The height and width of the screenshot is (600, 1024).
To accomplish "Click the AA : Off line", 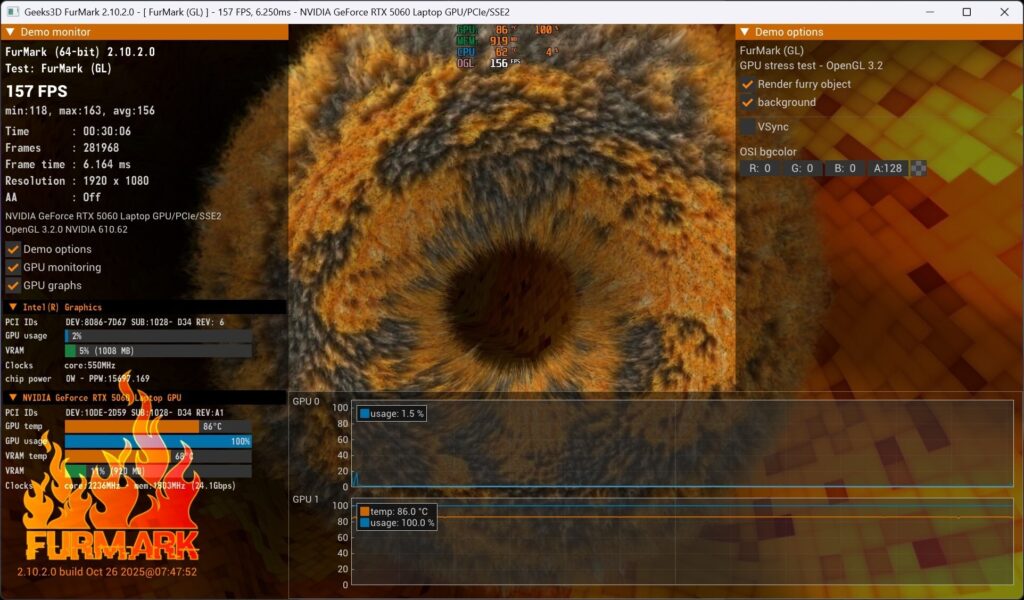I will 54,197.
